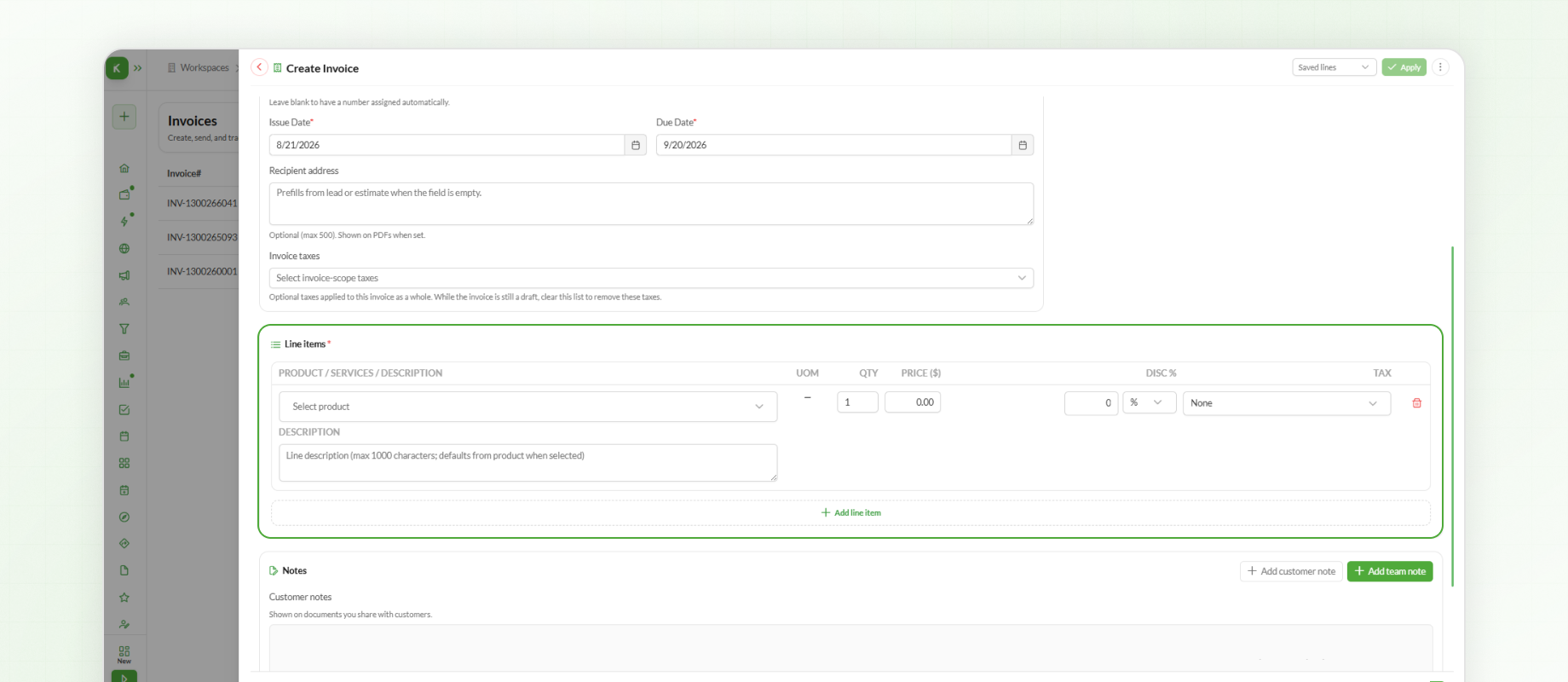Click the back arrow beside Create Invoice

(259, 67)
